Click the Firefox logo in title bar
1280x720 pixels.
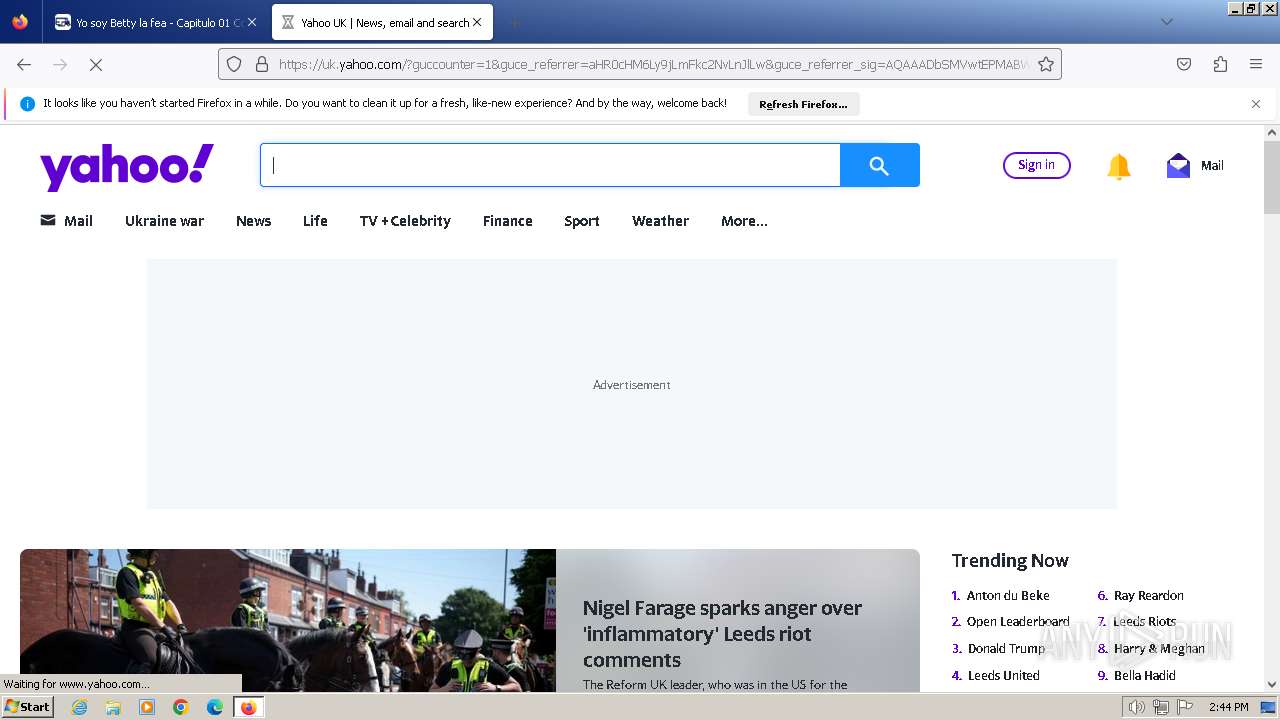(x=20, y=22)
